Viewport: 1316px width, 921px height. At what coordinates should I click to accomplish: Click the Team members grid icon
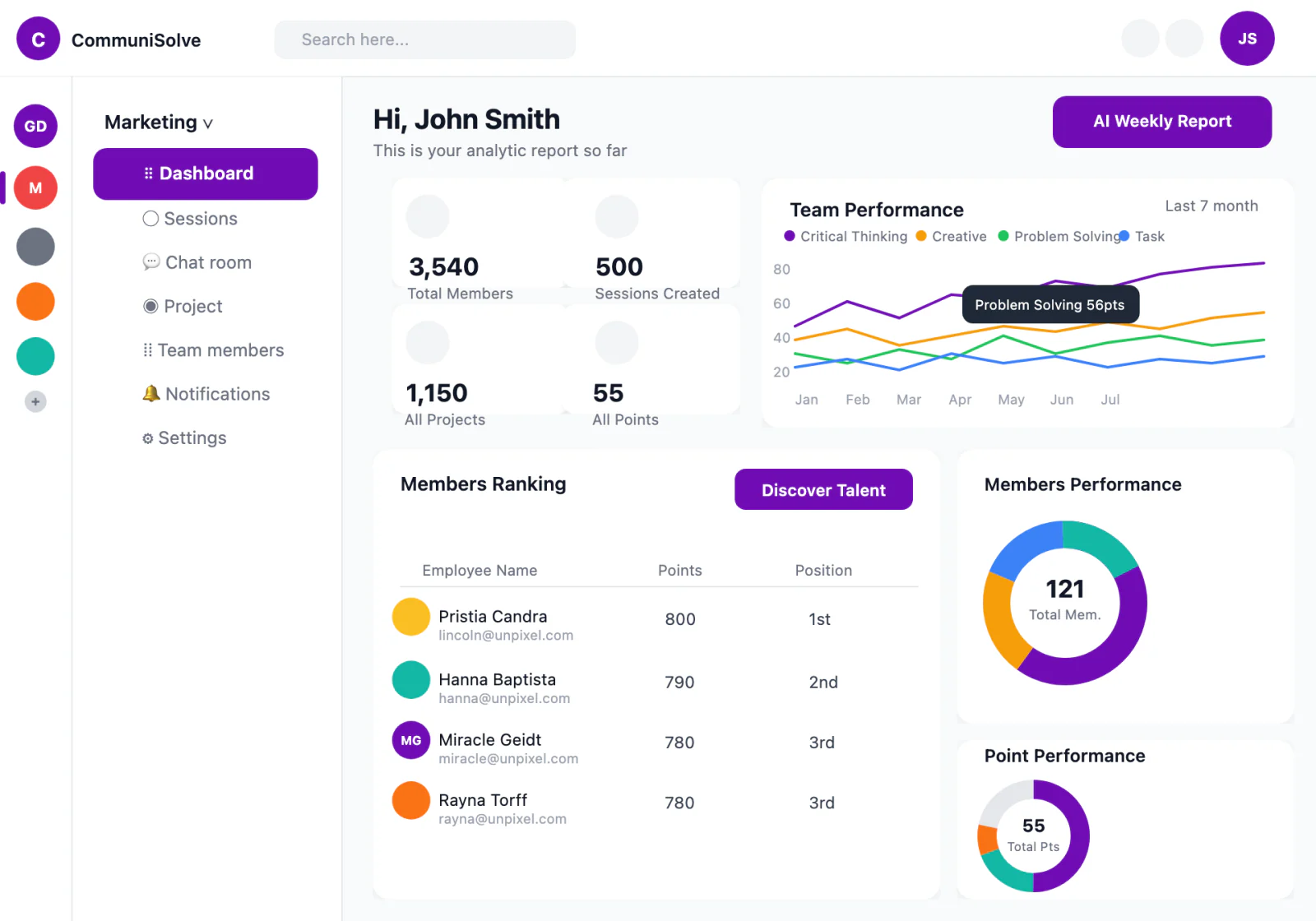coord(148,350)
